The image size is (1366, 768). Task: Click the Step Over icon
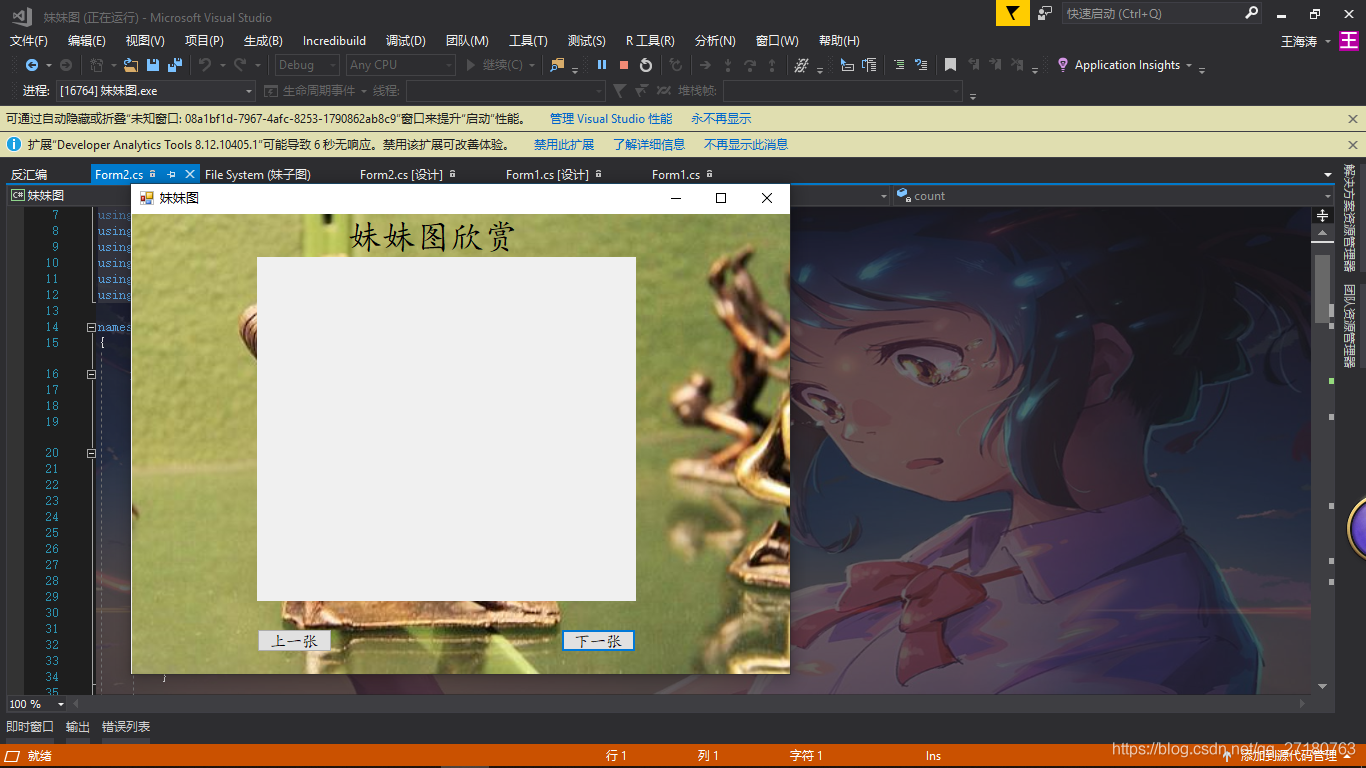point(750,65)
